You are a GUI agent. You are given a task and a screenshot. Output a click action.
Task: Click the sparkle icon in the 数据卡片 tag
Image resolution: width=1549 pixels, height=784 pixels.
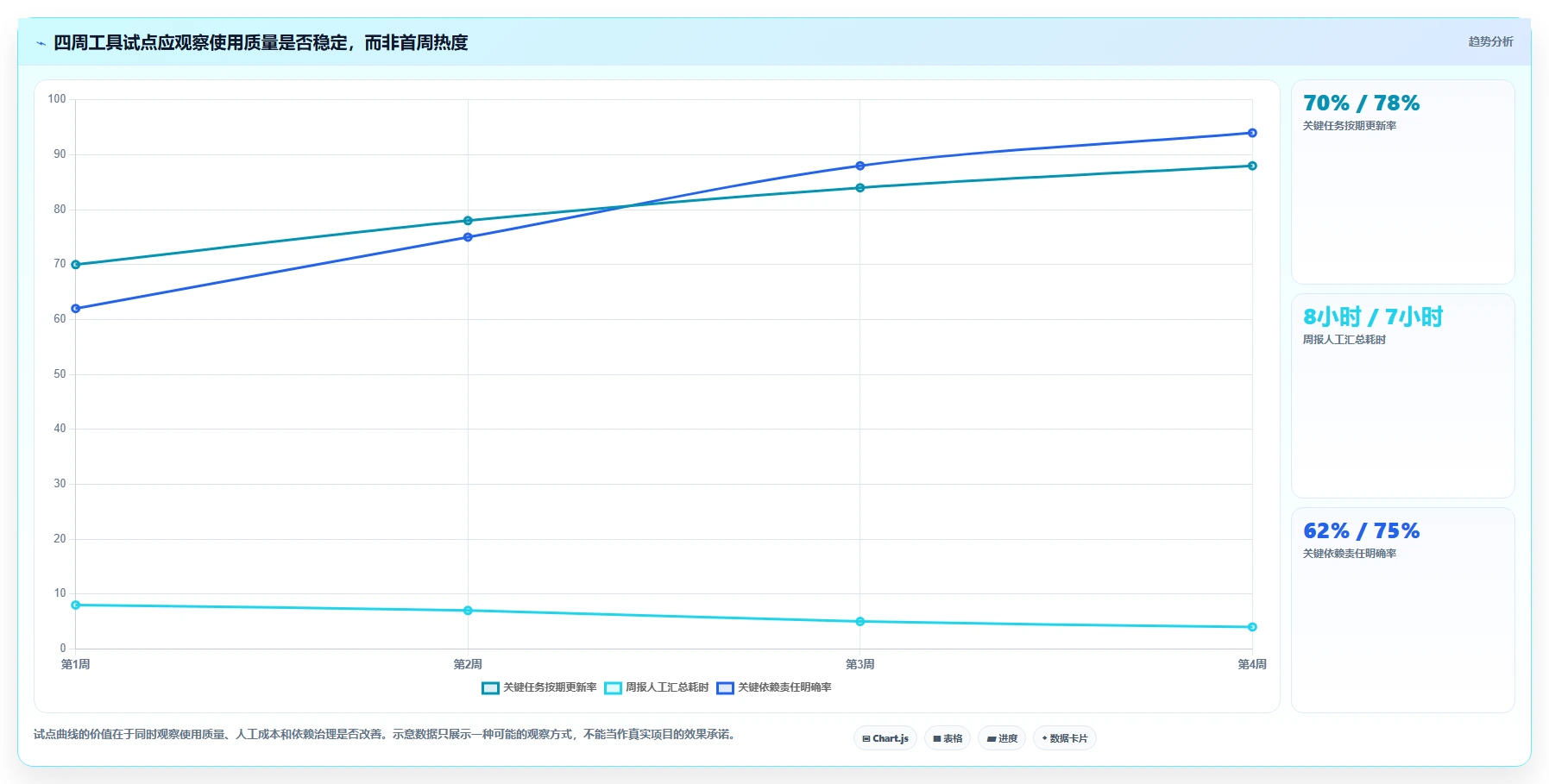pos(1044,738)
